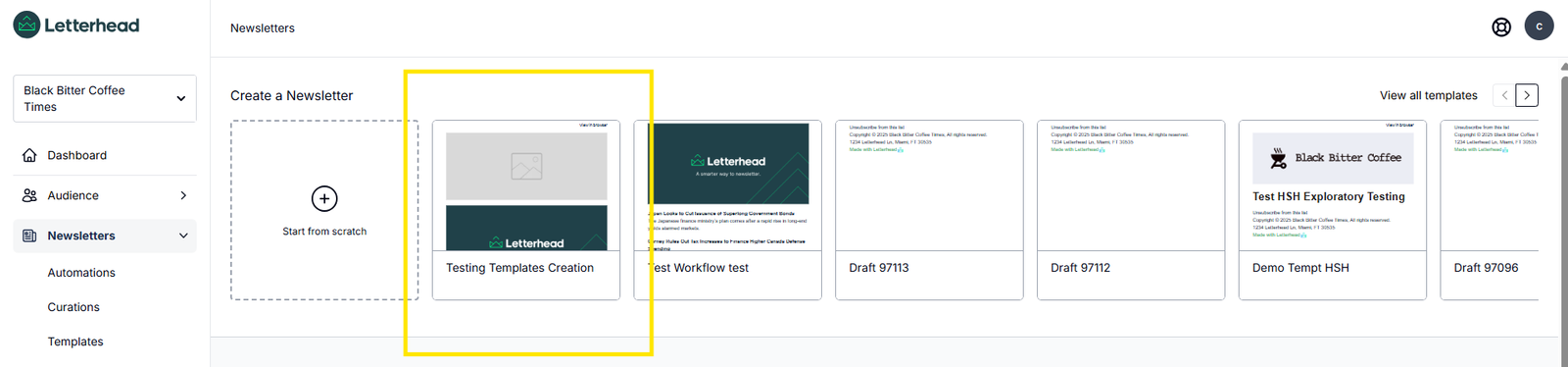Open the user avatar menu
1568x367 pixels.
pyautogui.click(x=1539, y=26)
